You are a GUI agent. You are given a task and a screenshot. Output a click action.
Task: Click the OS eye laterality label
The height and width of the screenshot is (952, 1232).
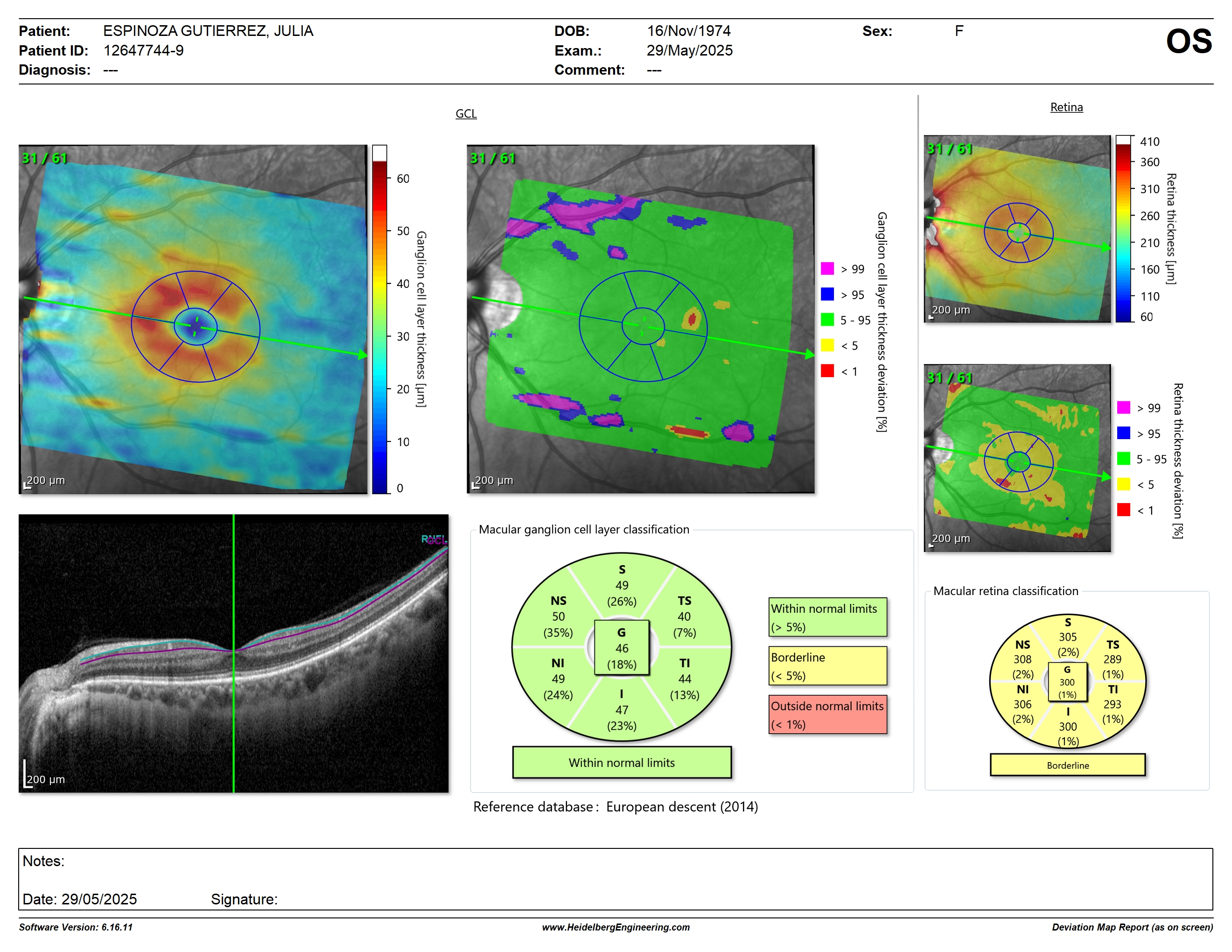point(1189,41)
